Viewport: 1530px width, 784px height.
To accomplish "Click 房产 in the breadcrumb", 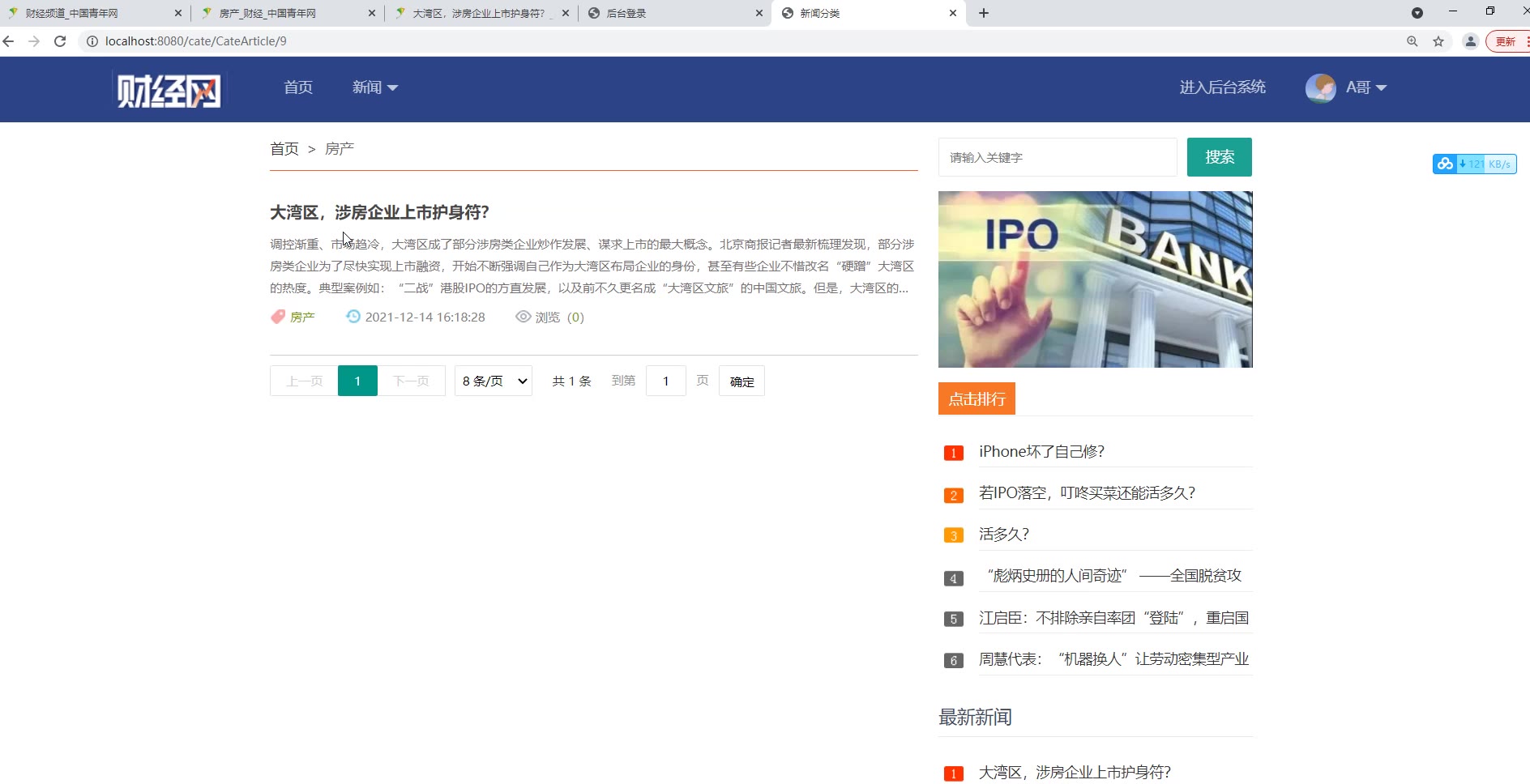I will pos(340,149).
